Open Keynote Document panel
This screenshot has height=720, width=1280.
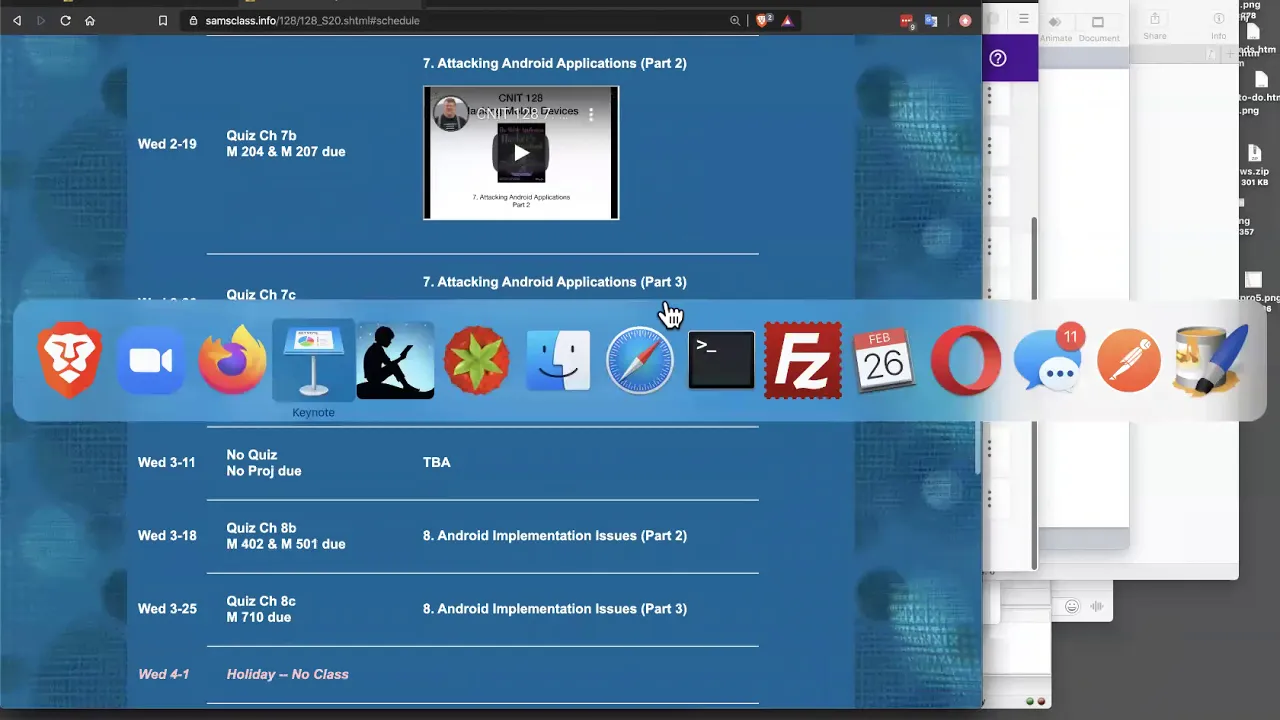[1098, 28]
